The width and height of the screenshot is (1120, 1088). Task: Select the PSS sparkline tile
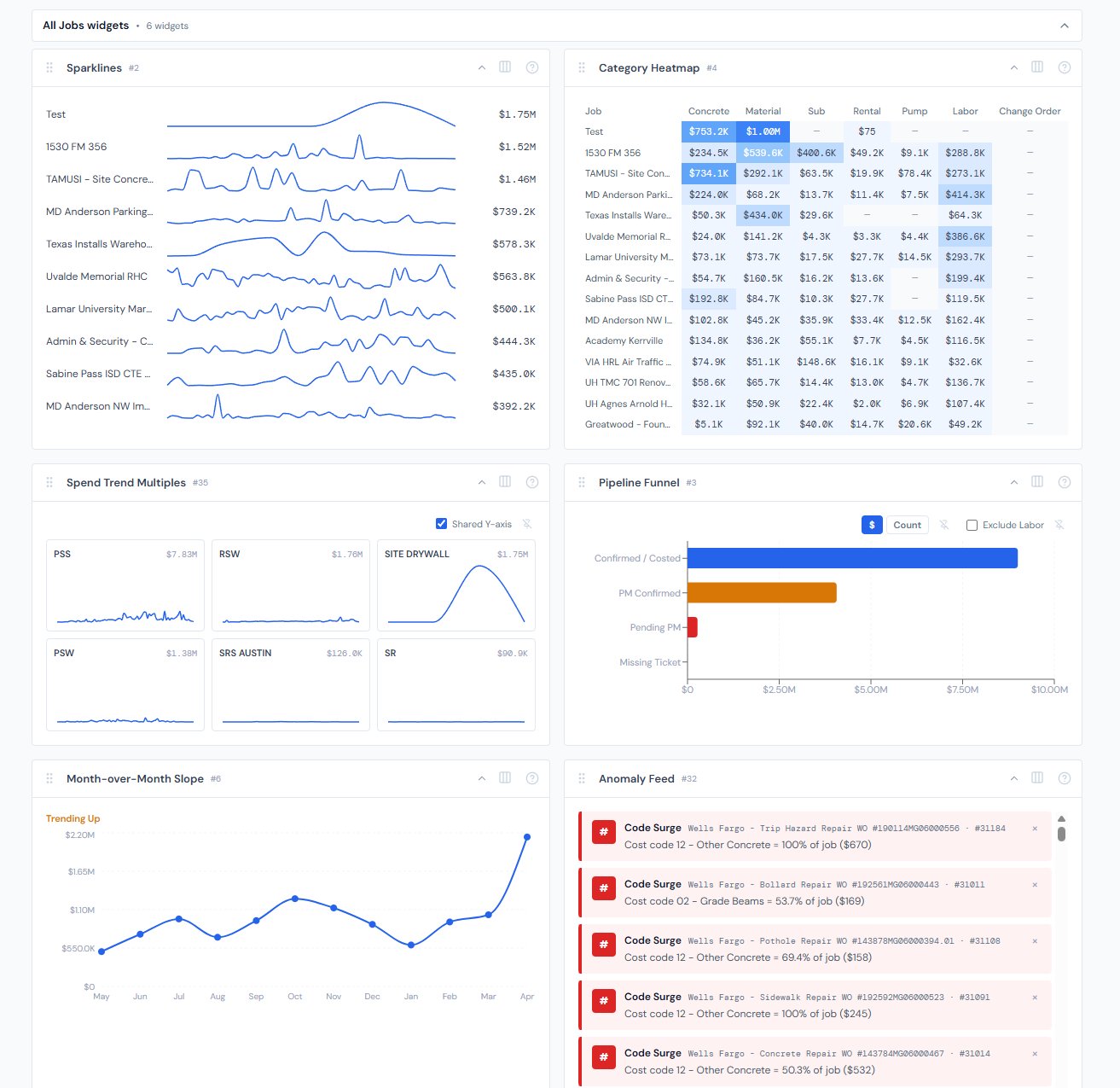click(125, 585)
